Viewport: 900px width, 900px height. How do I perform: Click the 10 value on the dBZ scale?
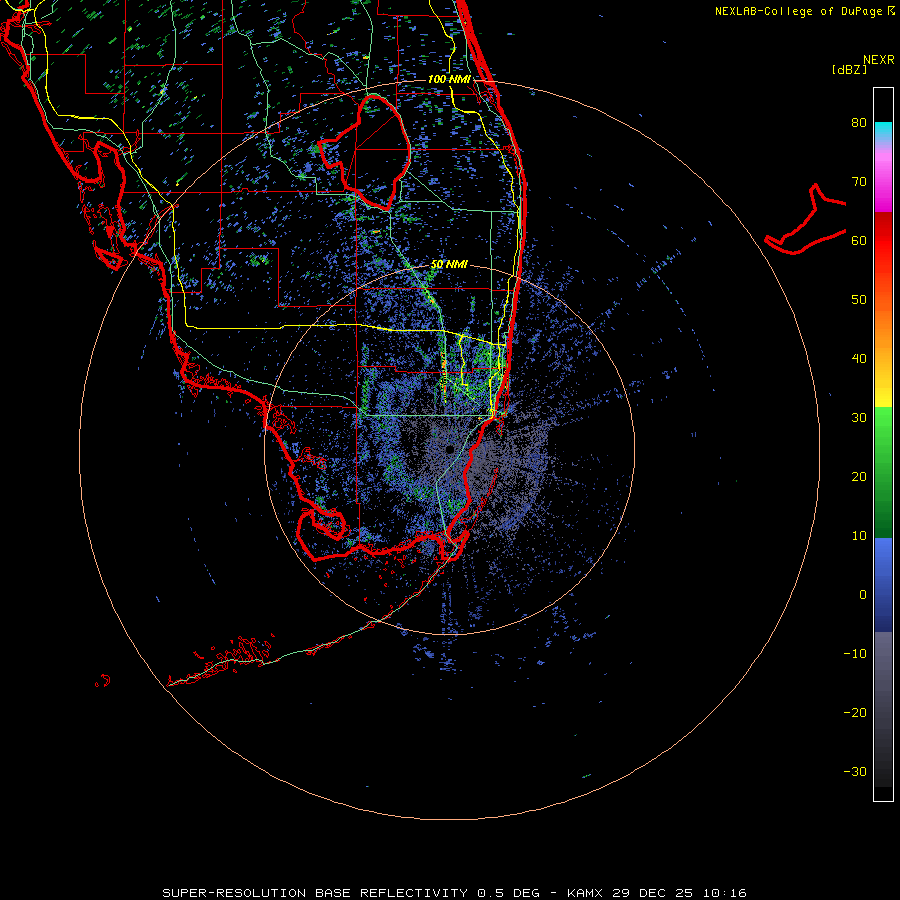coord(859,536)
